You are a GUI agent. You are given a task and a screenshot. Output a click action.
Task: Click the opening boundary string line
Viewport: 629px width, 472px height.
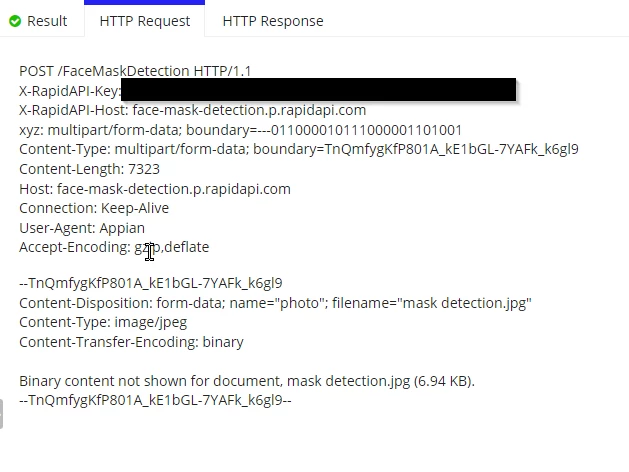point(151,284)
